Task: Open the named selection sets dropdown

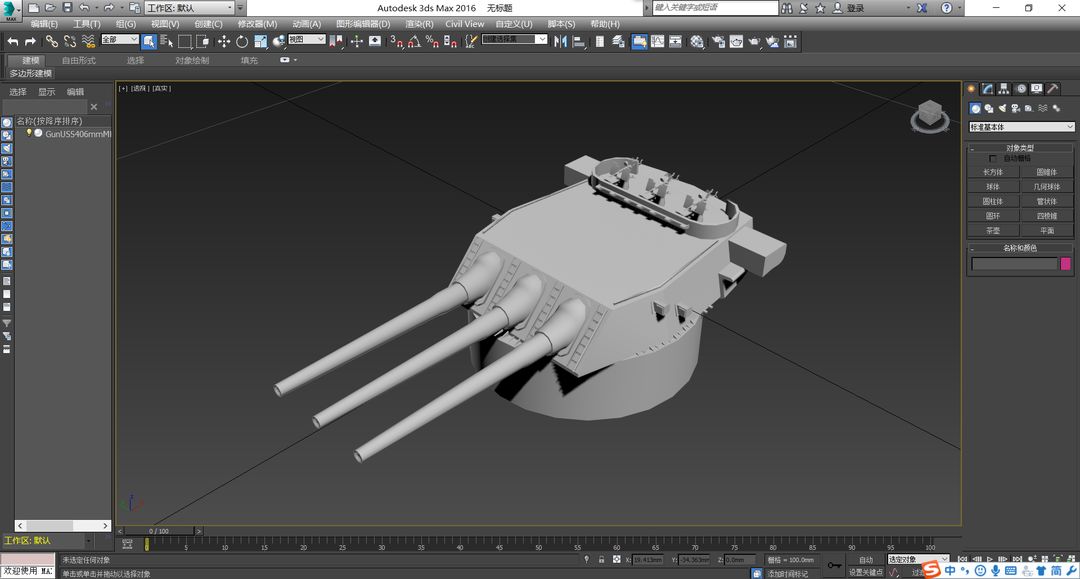Action: coord(515,39)
